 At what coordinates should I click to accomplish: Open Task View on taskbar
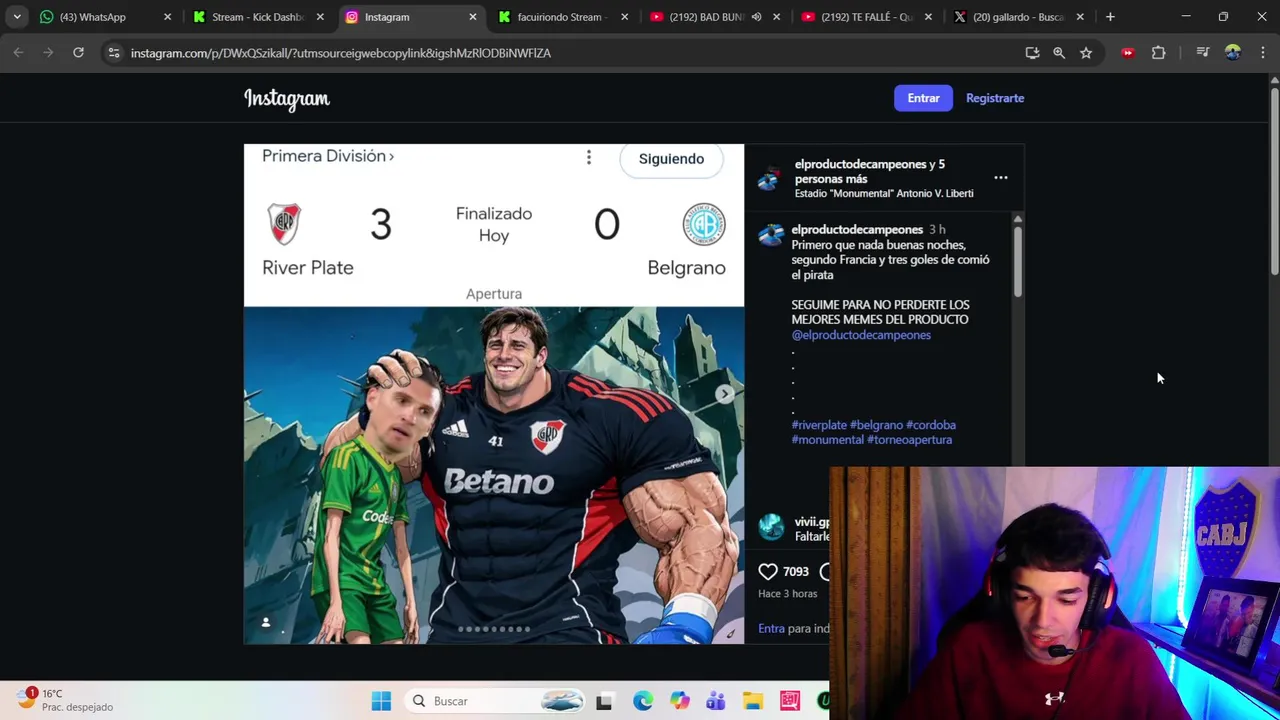[604, 701]
